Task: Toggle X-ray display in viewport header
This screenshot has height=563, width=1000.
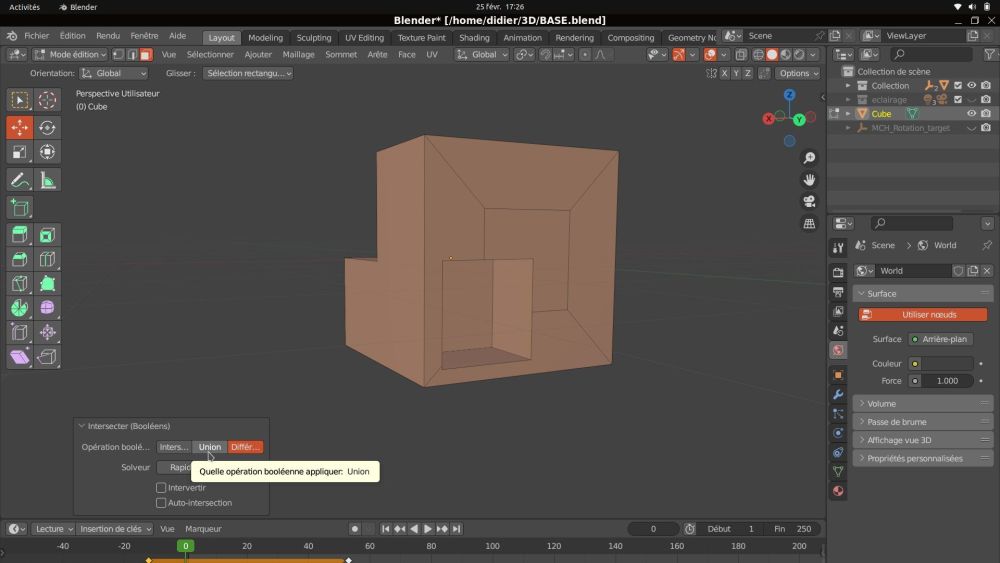Action: 740,55
